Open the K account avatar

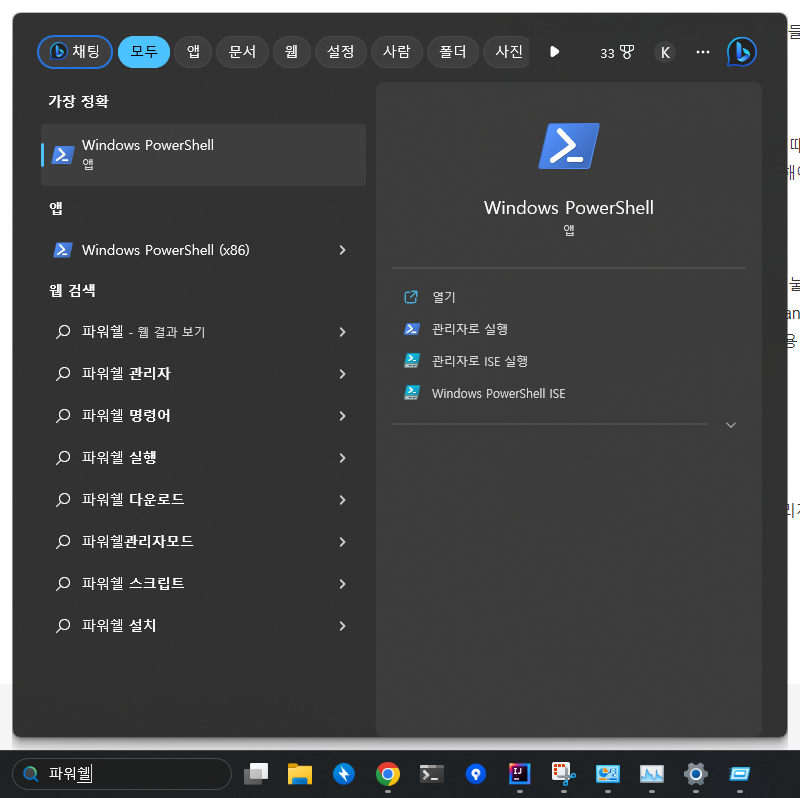[x=665, y=52]
